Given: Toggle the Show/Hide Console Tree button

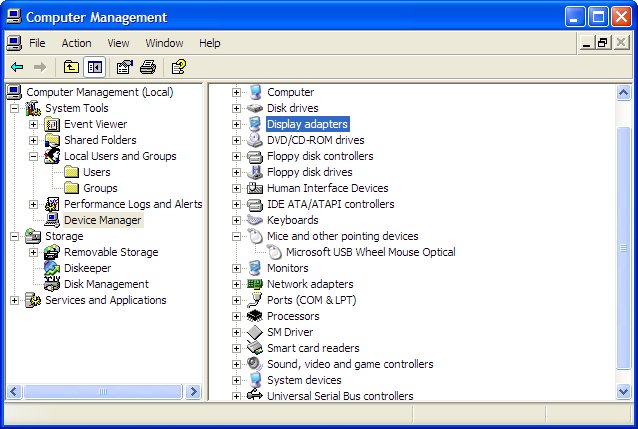Looking at the screenshot, I should [94, 67].
